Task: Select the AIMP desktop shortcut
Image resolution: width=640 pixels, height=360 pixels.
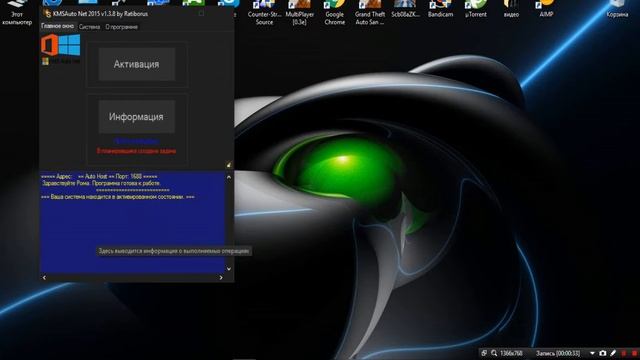Action: (546, 10)
